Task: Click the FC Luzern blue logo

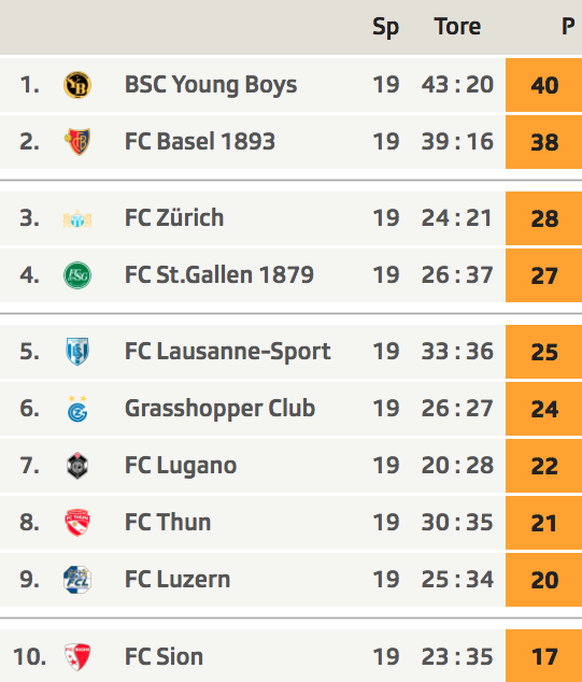Action: (x=77, y=580)
